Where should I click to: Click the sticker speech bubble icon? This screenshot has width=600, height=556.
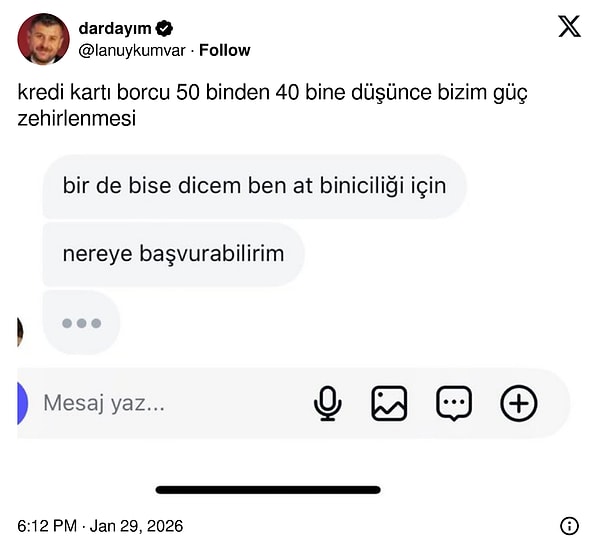pyautogui.click(x=453, y=403)
